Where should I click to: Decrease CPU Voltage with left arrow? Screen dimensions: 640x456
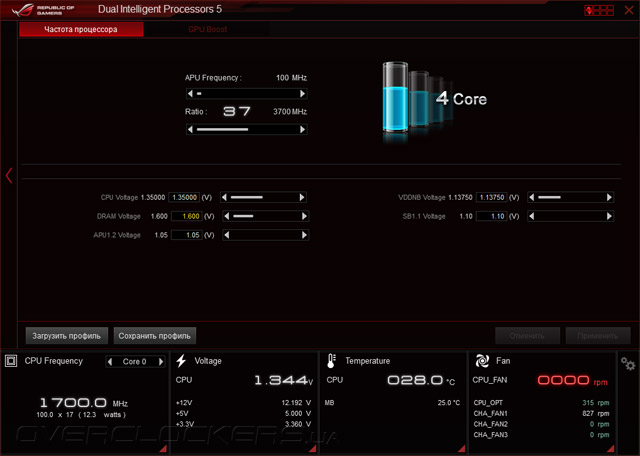coord(224,197)
